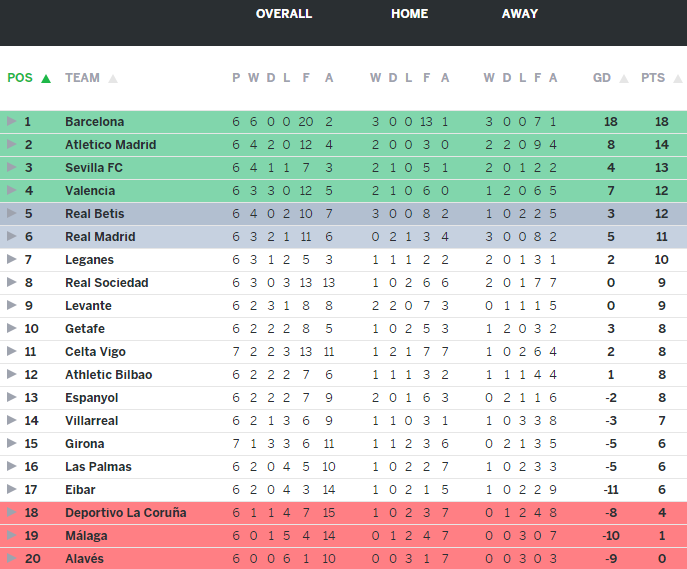Screen dimensions: 687x569
Task: Switch to the AWAY standings tab
Action: [x=520, y=14]
